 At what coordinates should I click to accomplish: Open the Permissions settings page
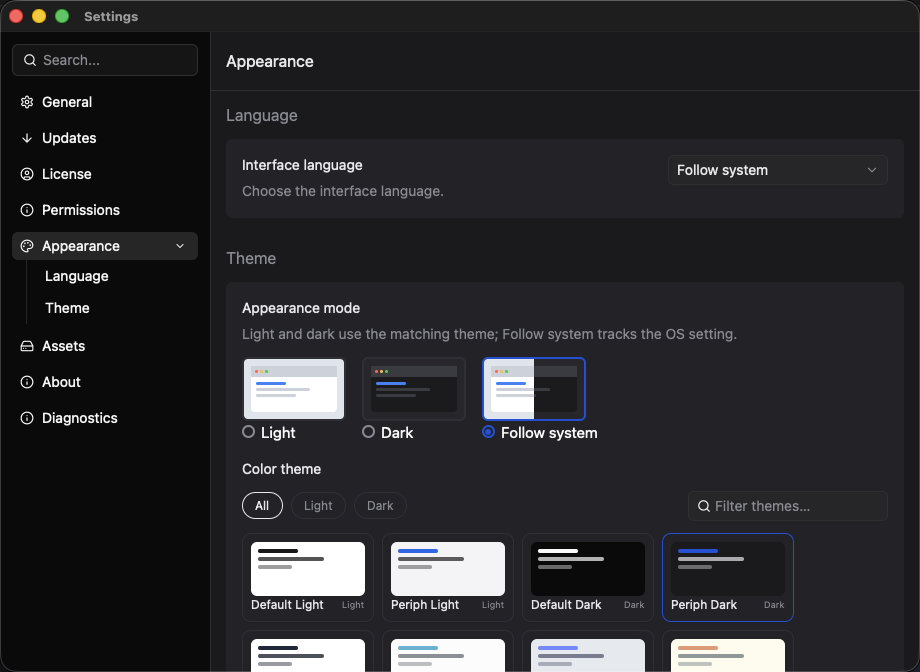tap(105, 210)
